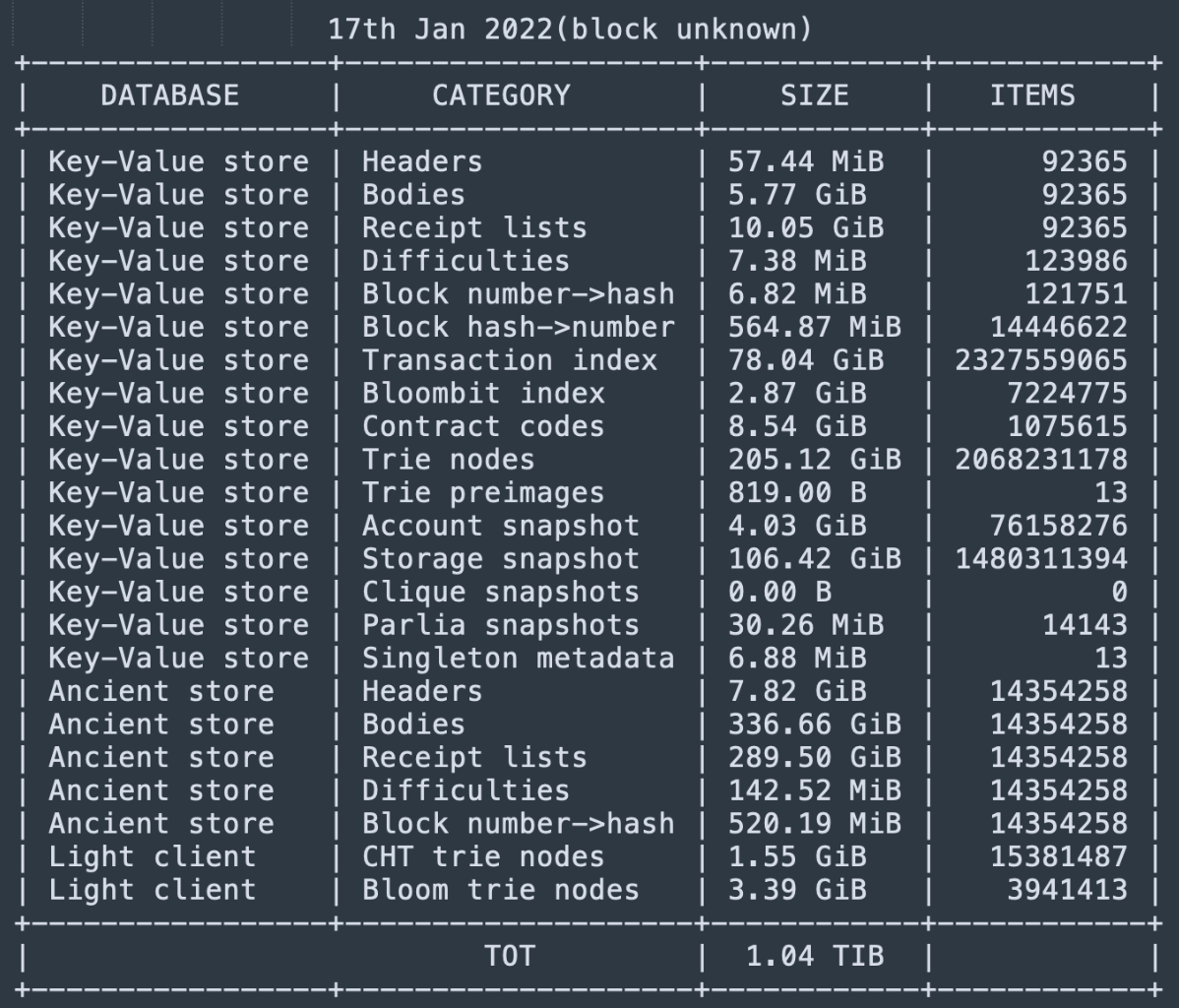Screen dimensions: 1179x1008
Task: Select the Clique snapshots category text
Action: 500,593
